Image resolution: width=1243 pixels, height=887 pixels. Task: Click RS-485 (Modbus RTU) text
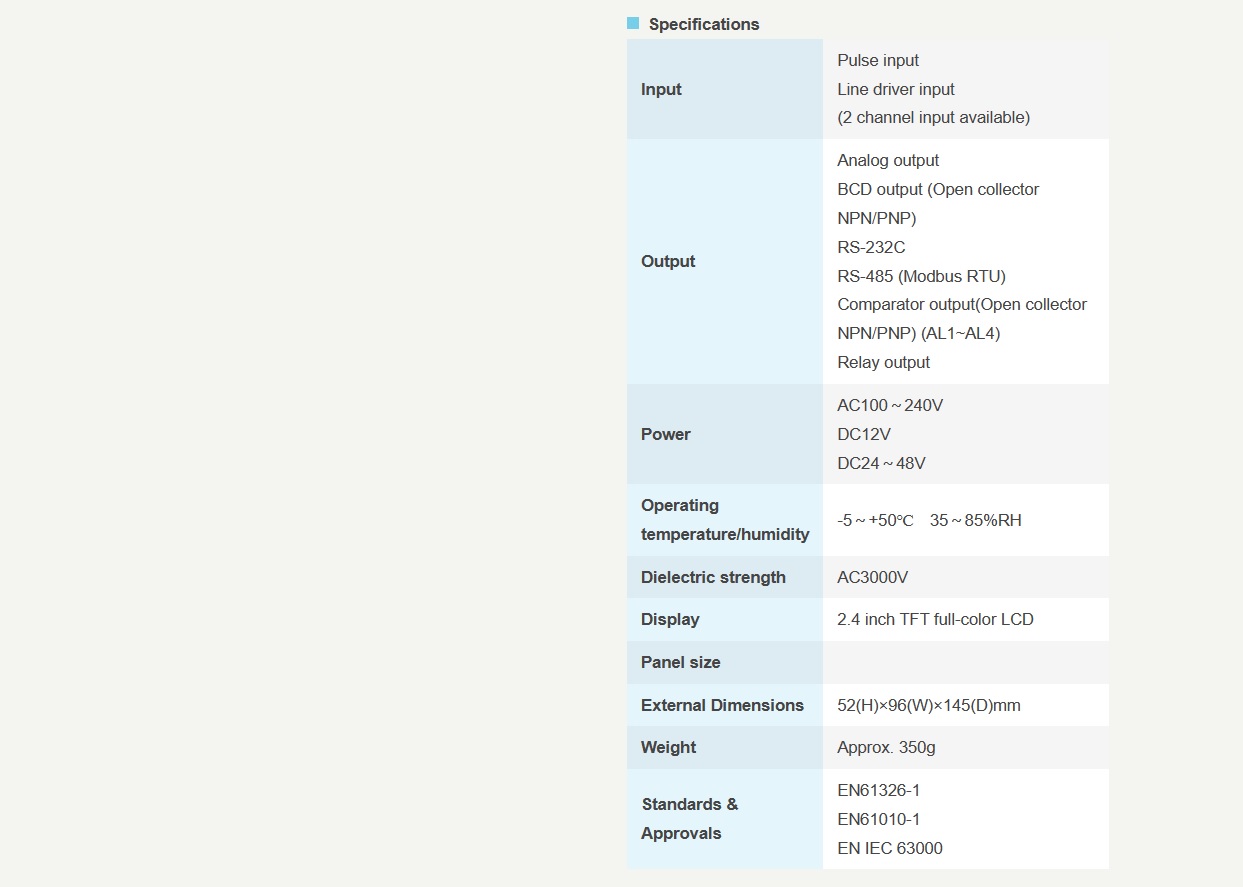tap(921, 276)
